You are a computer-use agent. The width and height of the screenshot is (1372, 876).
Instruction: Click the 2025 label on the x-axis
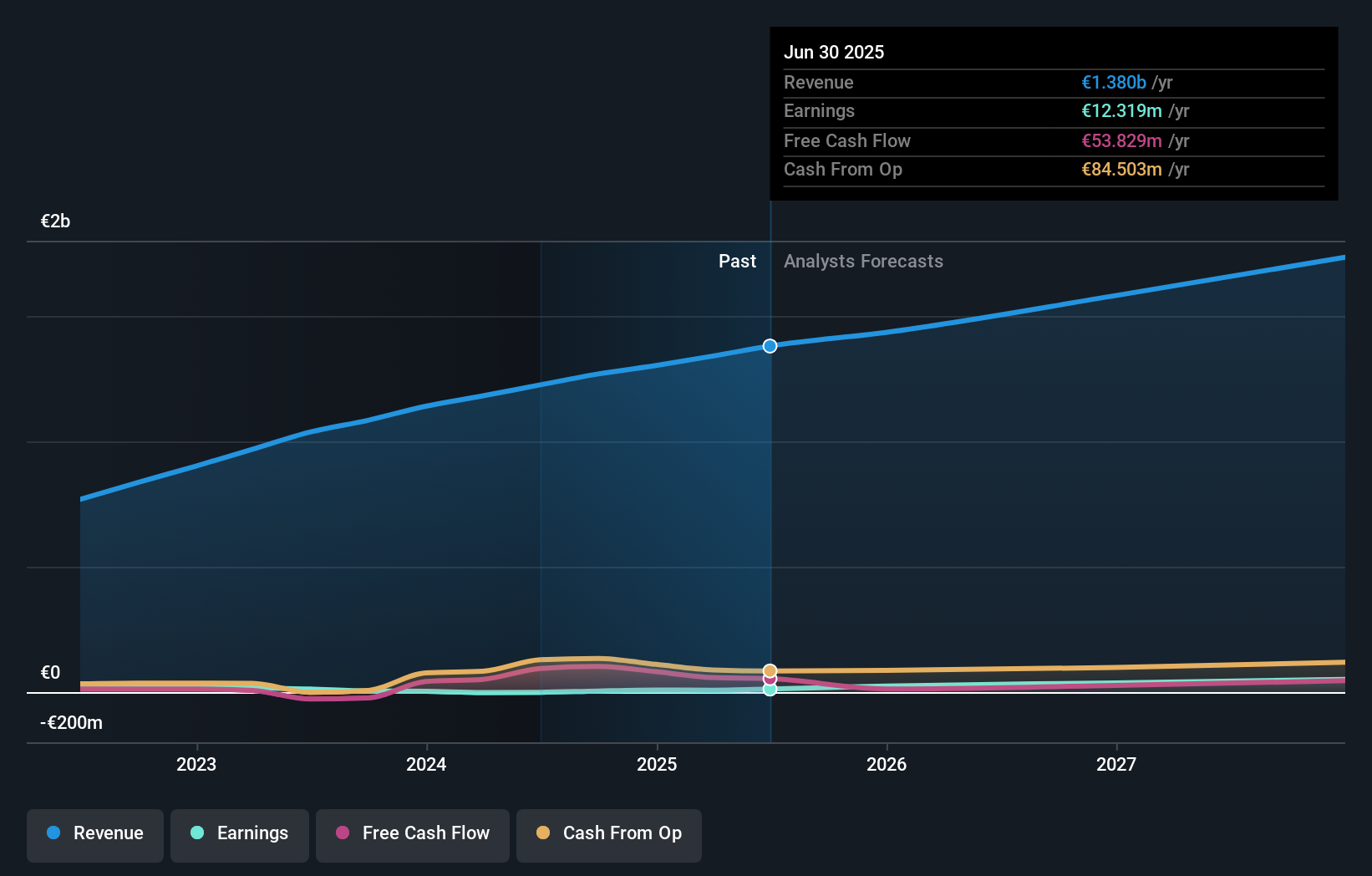[657, 763]
